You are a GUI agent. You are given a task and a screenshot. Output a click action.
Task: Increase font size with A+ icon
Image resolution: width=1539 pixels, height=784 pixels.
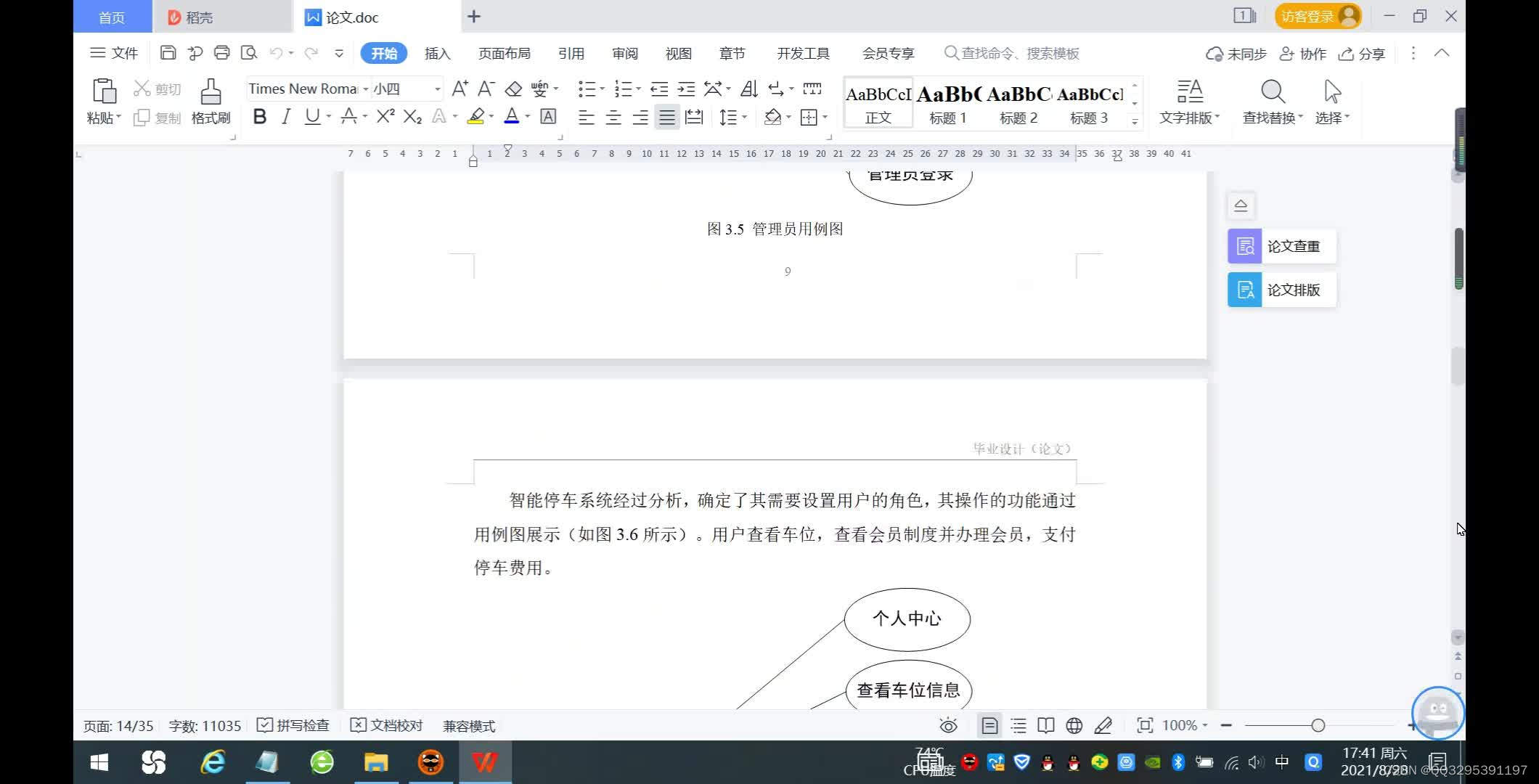[x=460, y=89]
